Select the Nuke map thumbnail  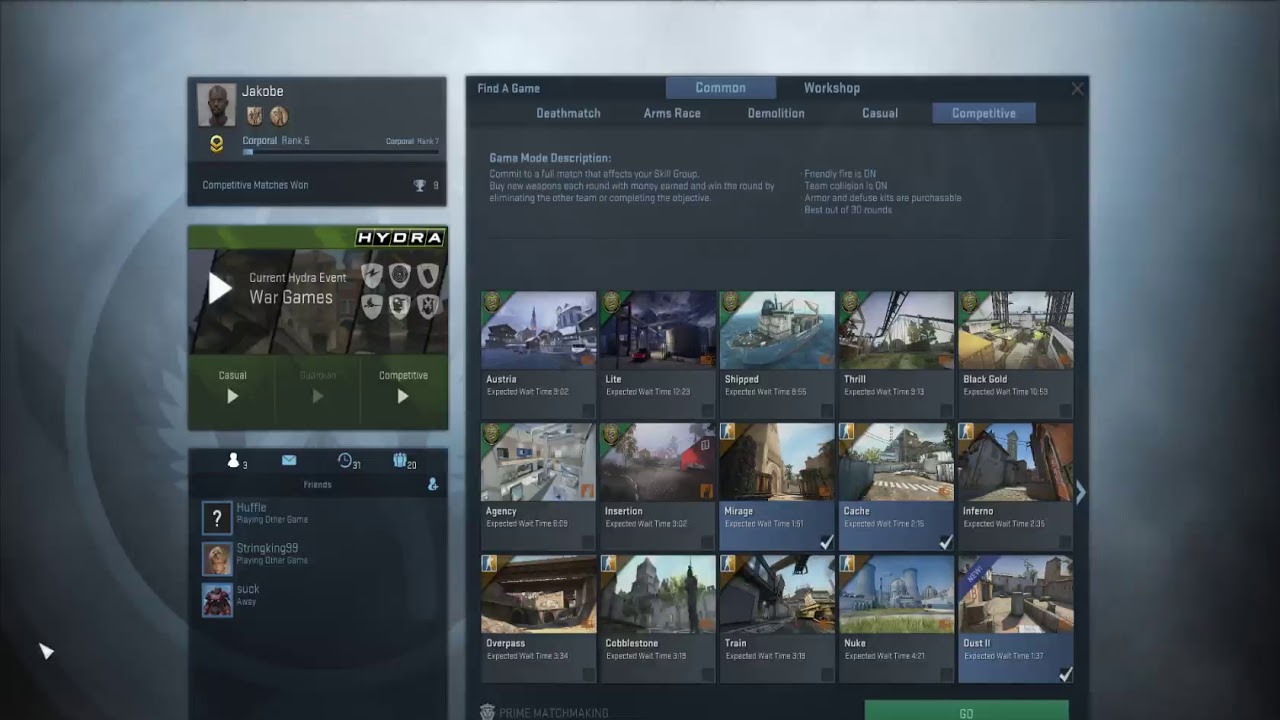click(x=896, y=594)
